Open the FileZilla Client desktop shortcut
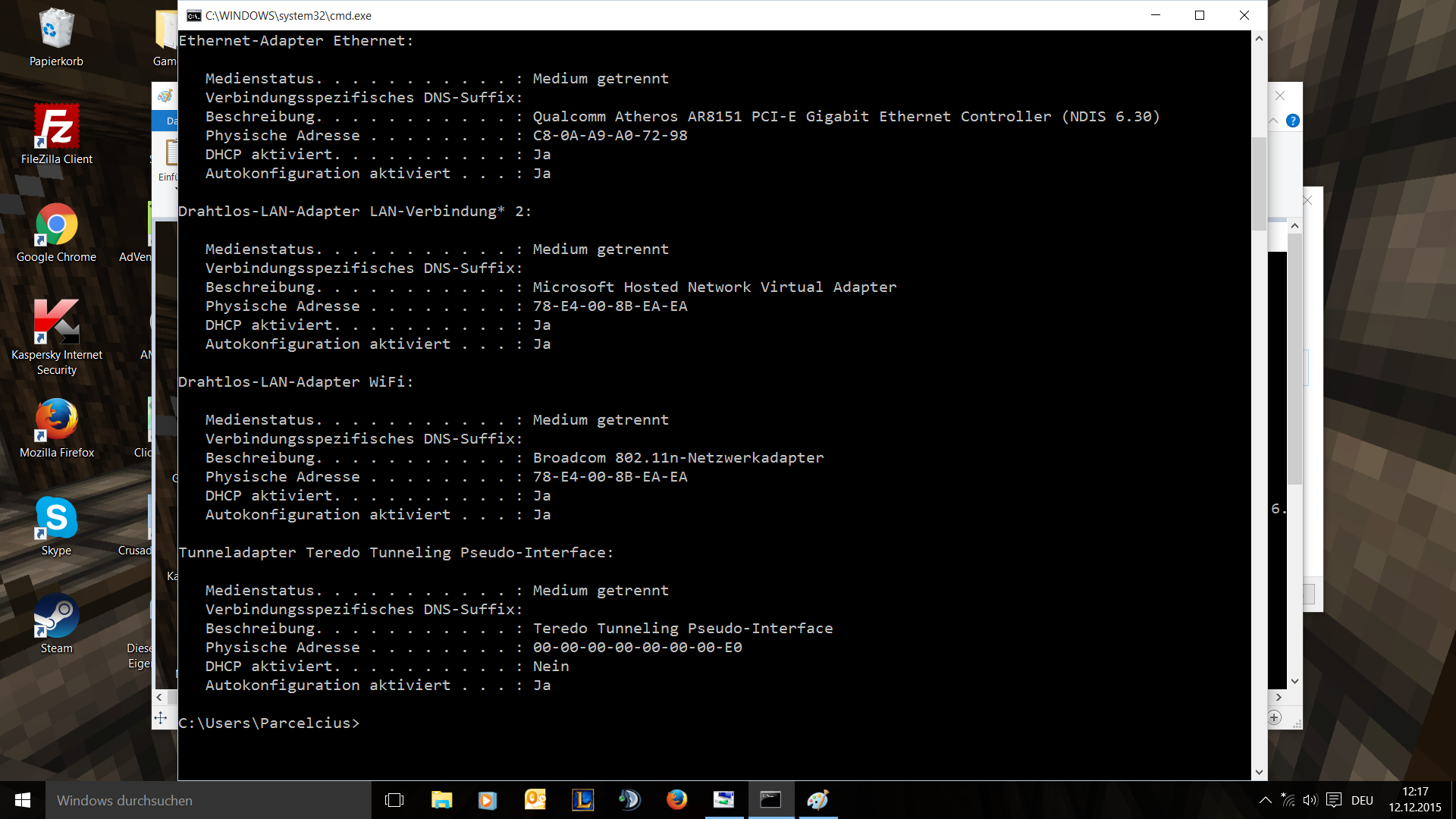 57,127
